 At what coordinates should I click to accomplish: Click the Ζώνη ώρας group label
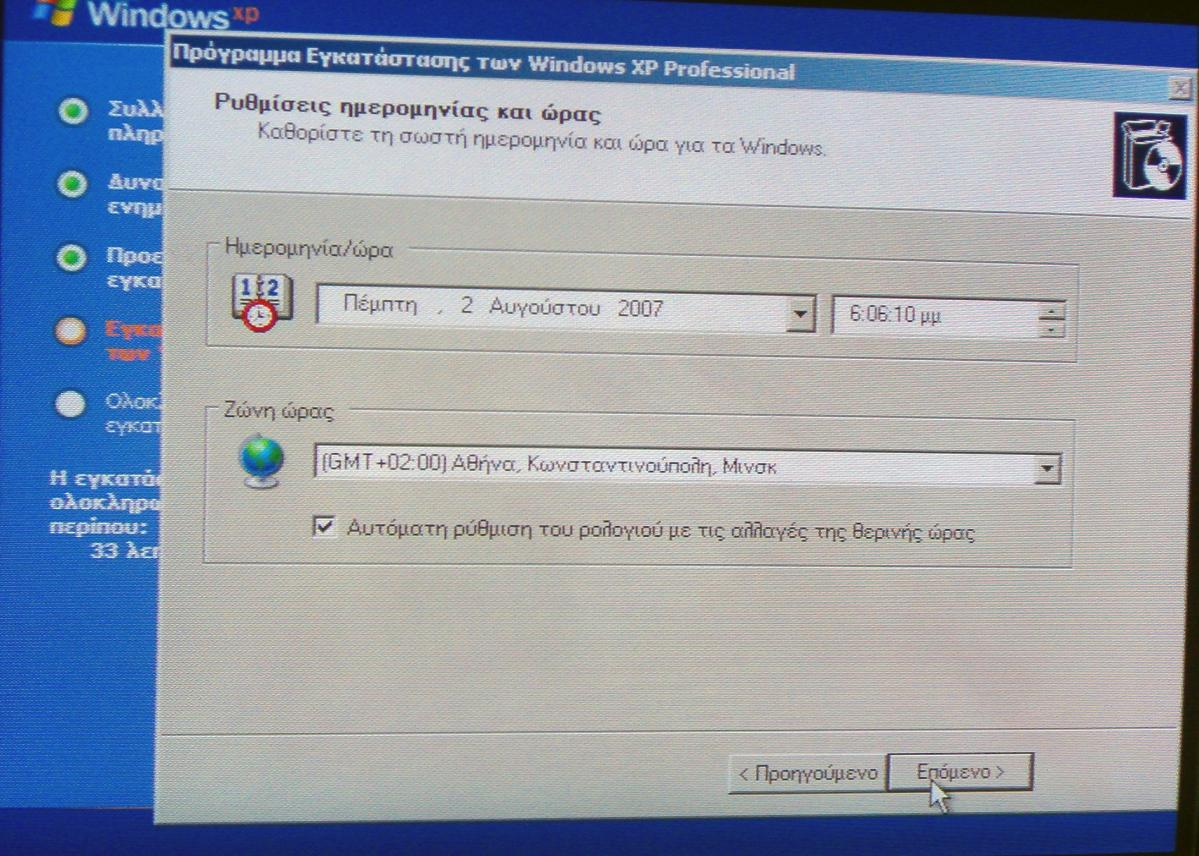pos(278,411)
